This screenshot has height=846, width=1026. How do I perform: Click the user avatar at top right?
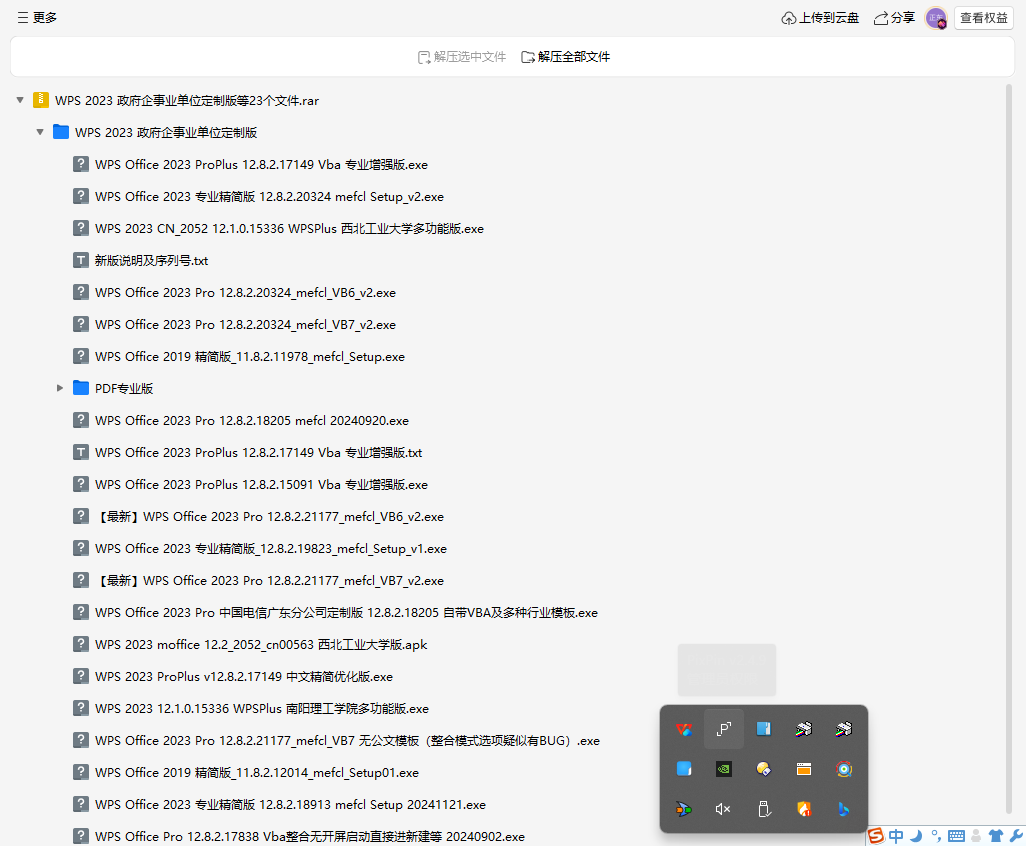936,18
